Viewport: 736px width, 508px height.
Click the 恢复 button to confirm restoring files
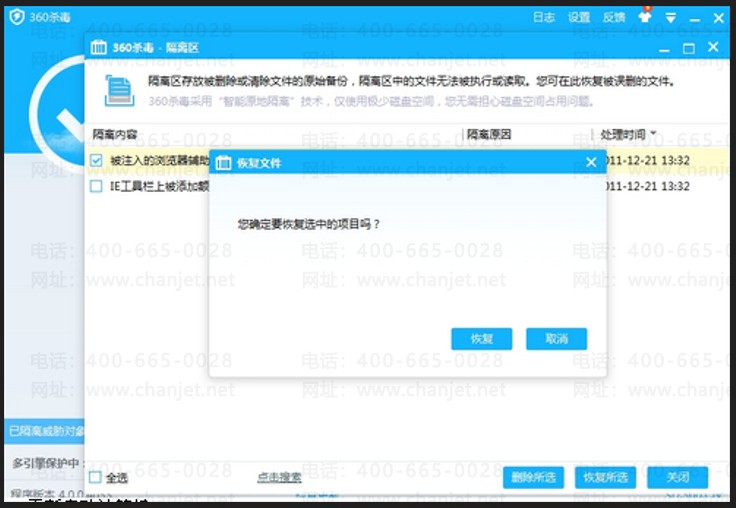pos(482,339)
